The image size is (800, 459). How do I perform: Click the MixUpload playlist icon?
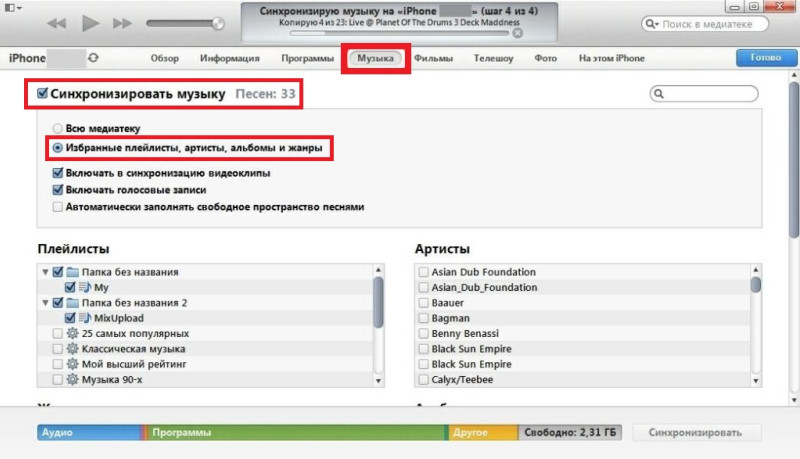tap(85, 318)
